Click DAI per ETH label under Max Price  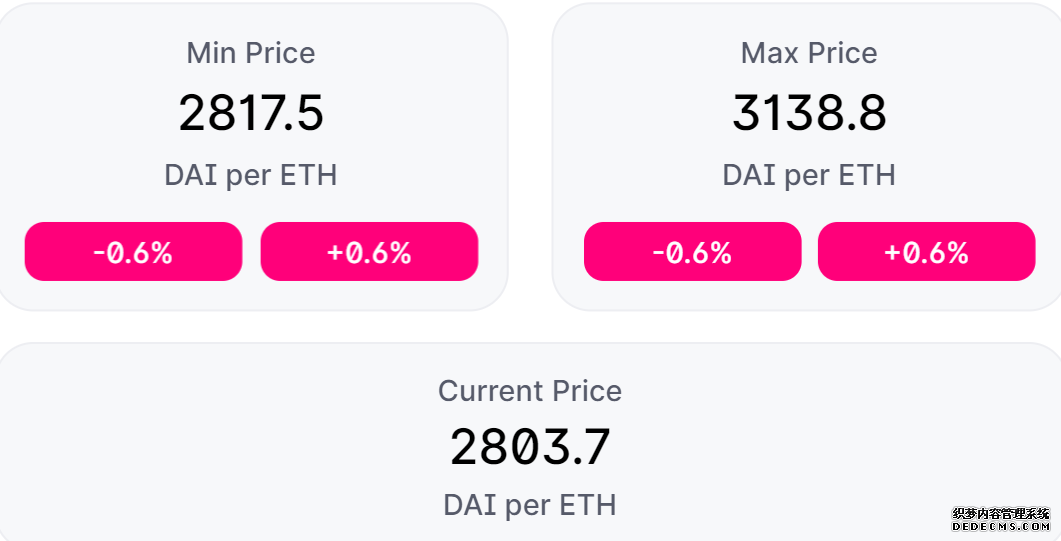pos(809,175)
